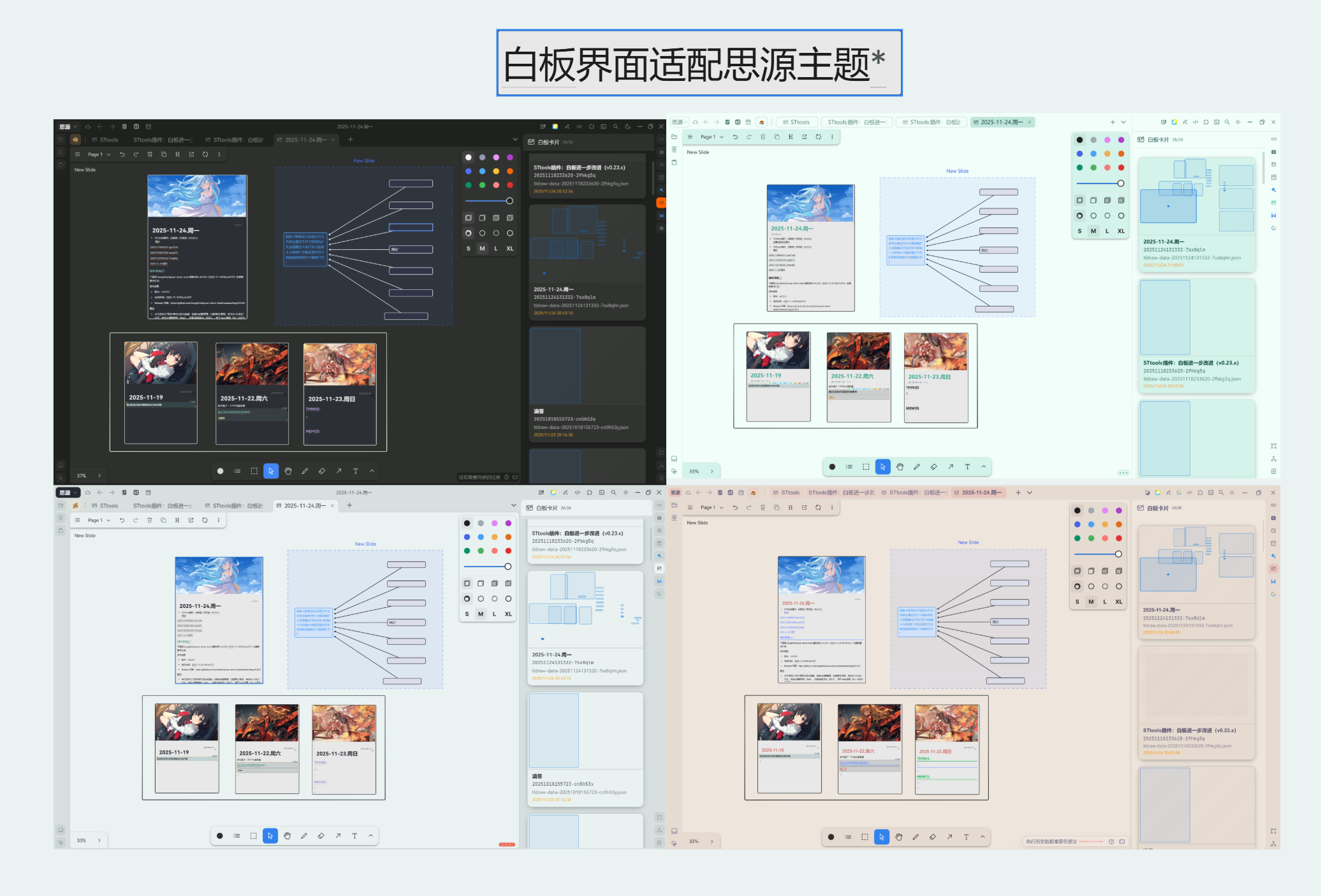The height and width of the screenshot is (896, 1321).
Task: Click New Slide link above frame, dark-theme window
Action: coord(364,161)
